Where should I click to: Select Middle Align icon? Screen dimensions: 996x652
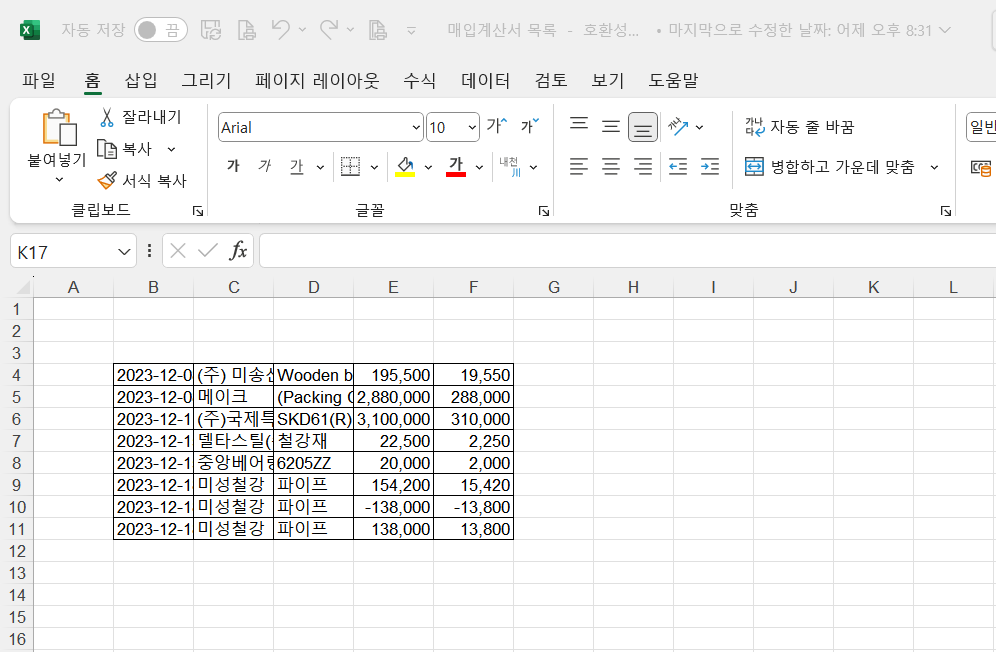point(610,127)
